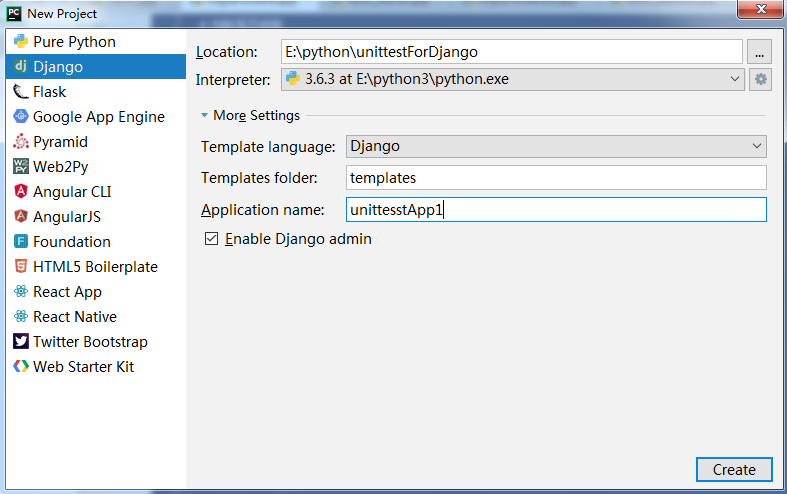
Task: Select Flask project type label
Action: (50, 92)
